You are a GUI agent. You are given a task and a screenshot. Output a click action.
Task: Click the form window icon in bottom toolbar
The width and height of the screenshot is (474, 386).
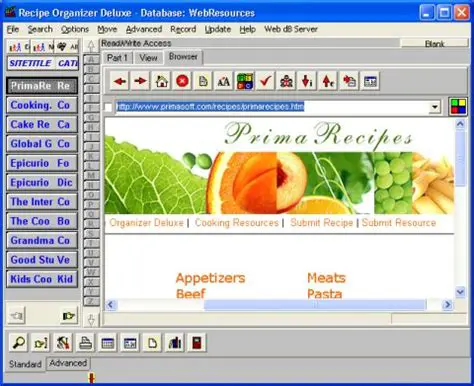[130, 343]
